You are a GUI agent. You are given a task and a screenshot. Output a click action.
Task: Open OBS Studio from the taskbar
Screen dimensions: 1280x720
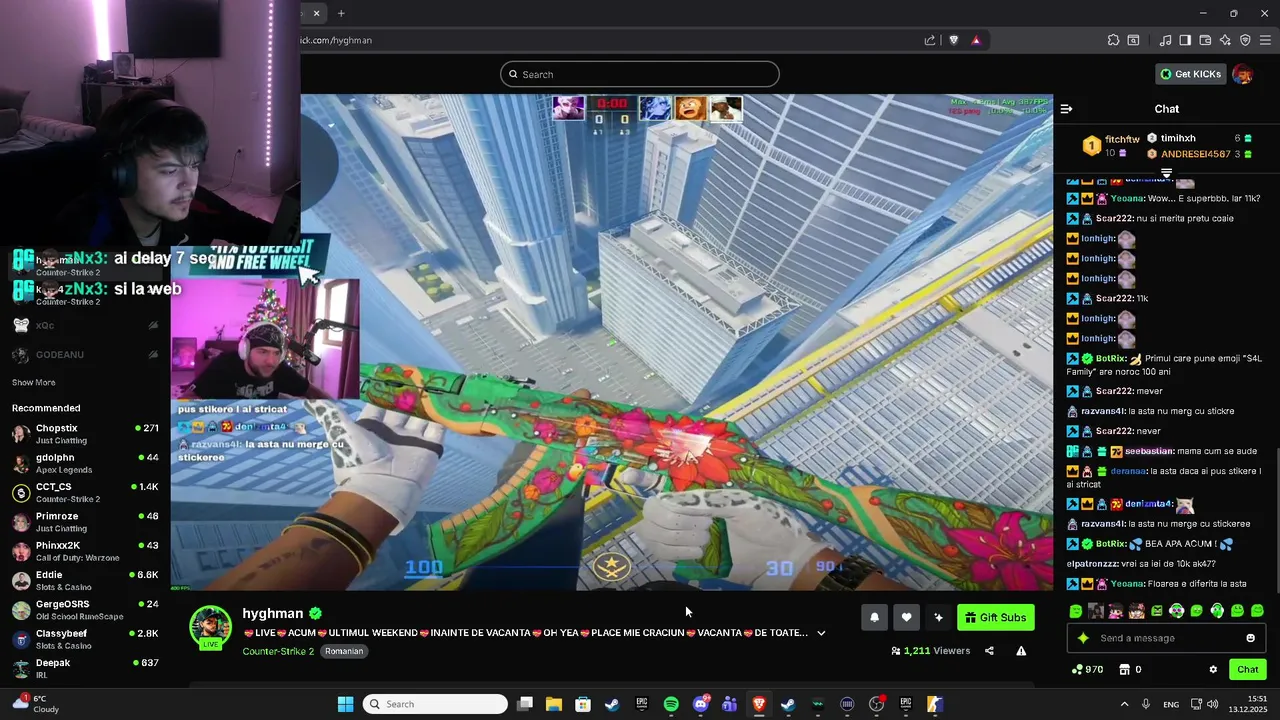point(876,704)
